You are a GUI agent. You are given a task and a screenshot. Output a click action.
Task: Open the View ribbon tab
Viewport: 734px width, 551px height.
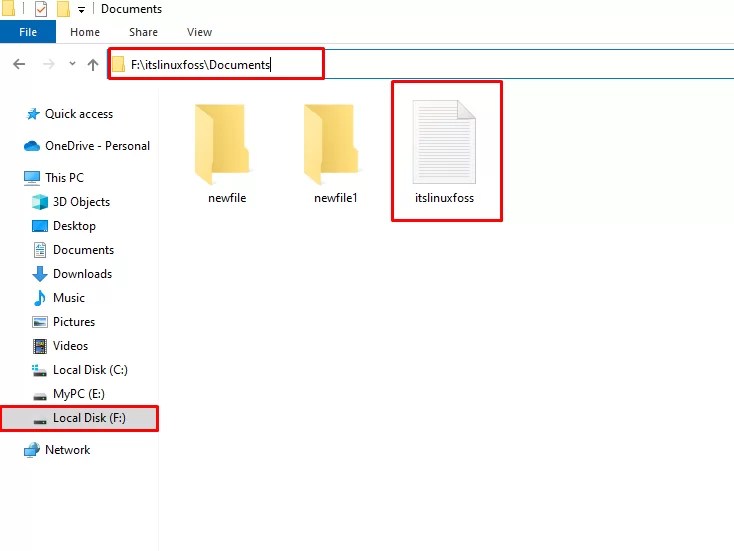click(x=199, y=32)
